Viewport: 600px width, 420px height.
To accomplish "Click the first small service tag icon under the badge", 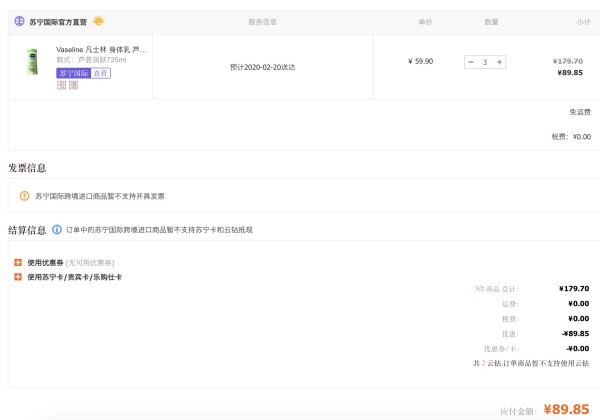I will 62,85.
